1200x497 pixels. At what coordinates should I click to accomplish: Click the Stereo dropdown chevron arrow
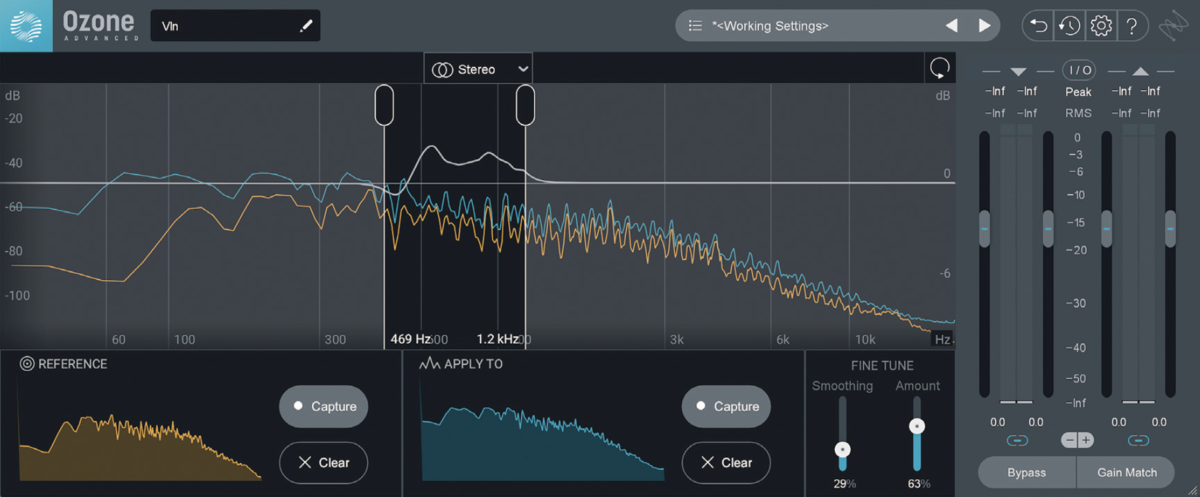(x=522, y=69)
